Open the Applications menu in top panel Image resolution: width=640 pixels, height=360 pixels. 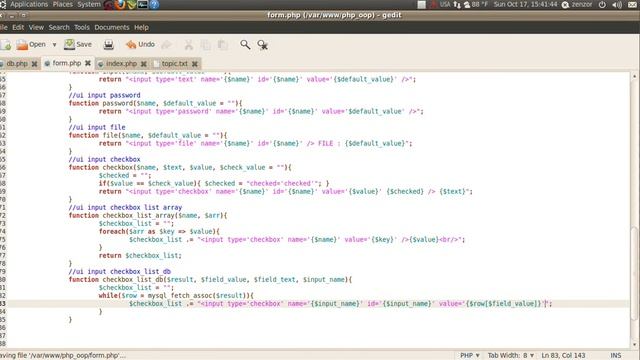[x=29, y=4]
